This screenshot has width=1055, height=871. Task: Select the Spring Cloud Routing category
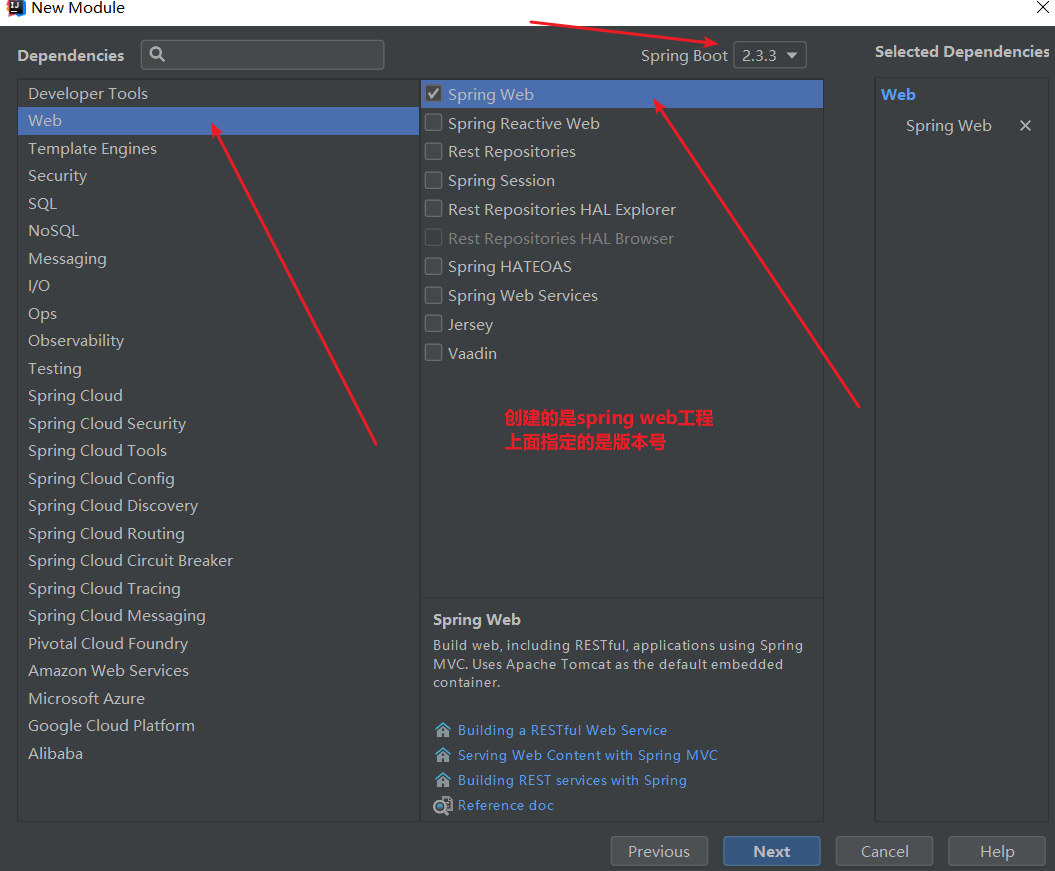[219, 533]
